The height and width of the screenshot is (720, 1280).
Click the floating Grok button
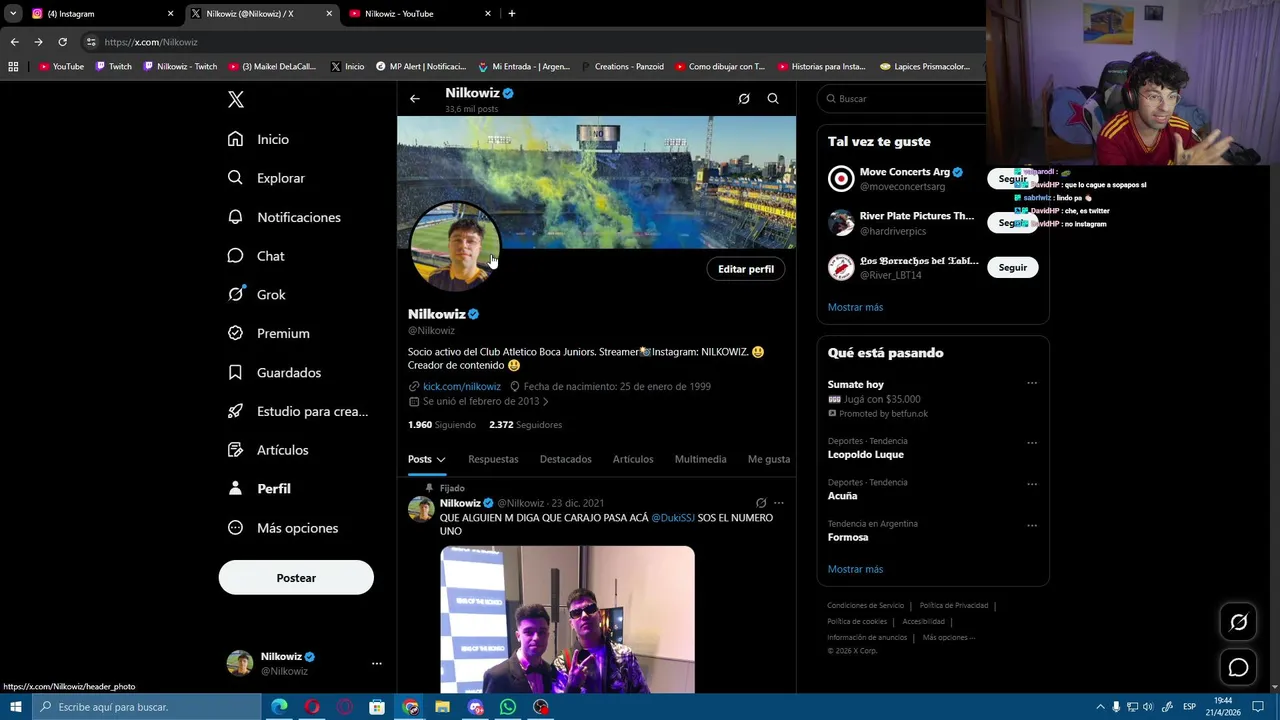pyautogui.click(x=1238, y=622)
